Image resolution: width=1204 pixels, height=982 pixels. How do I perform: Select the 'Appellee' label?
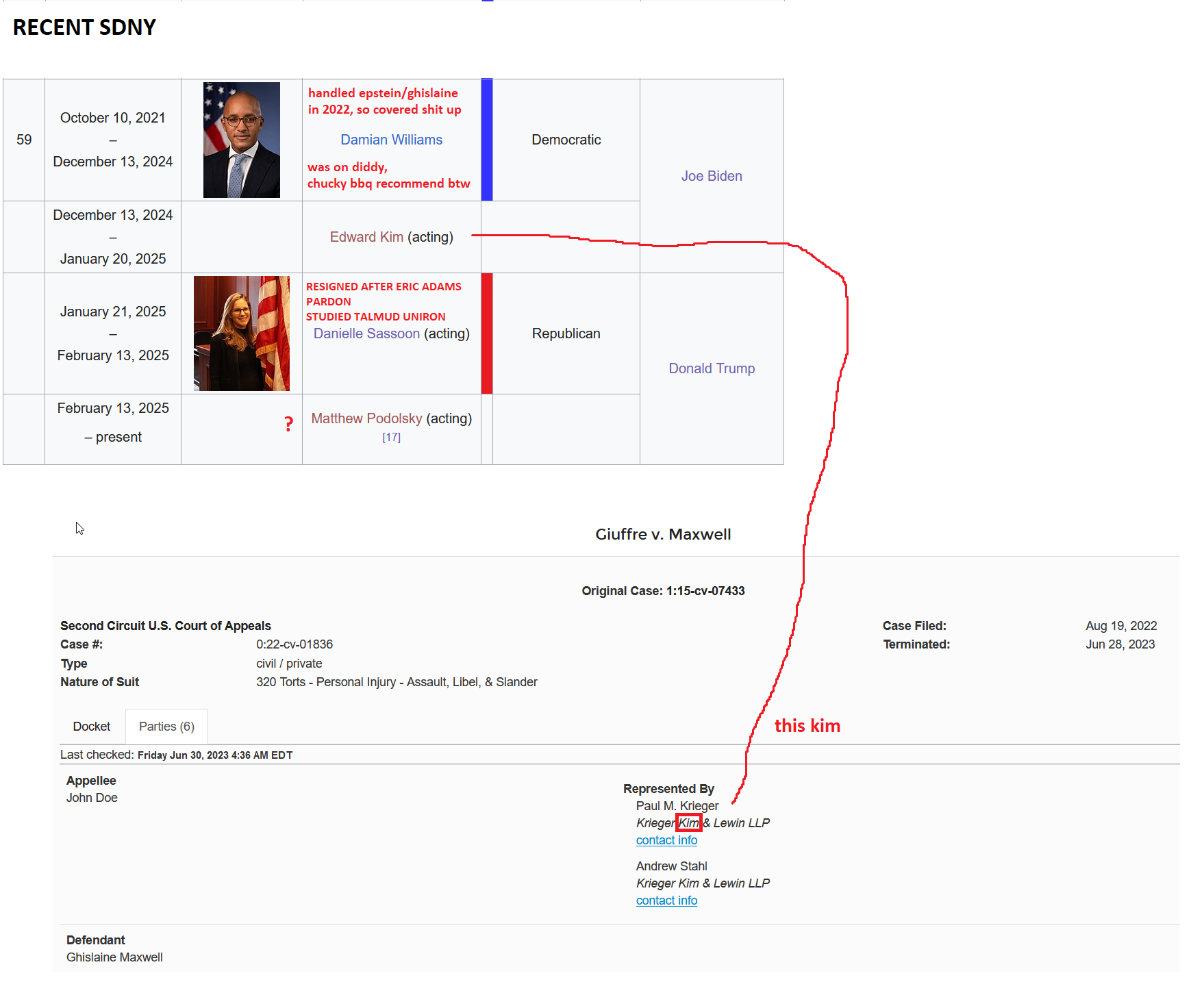coord(91,781)
